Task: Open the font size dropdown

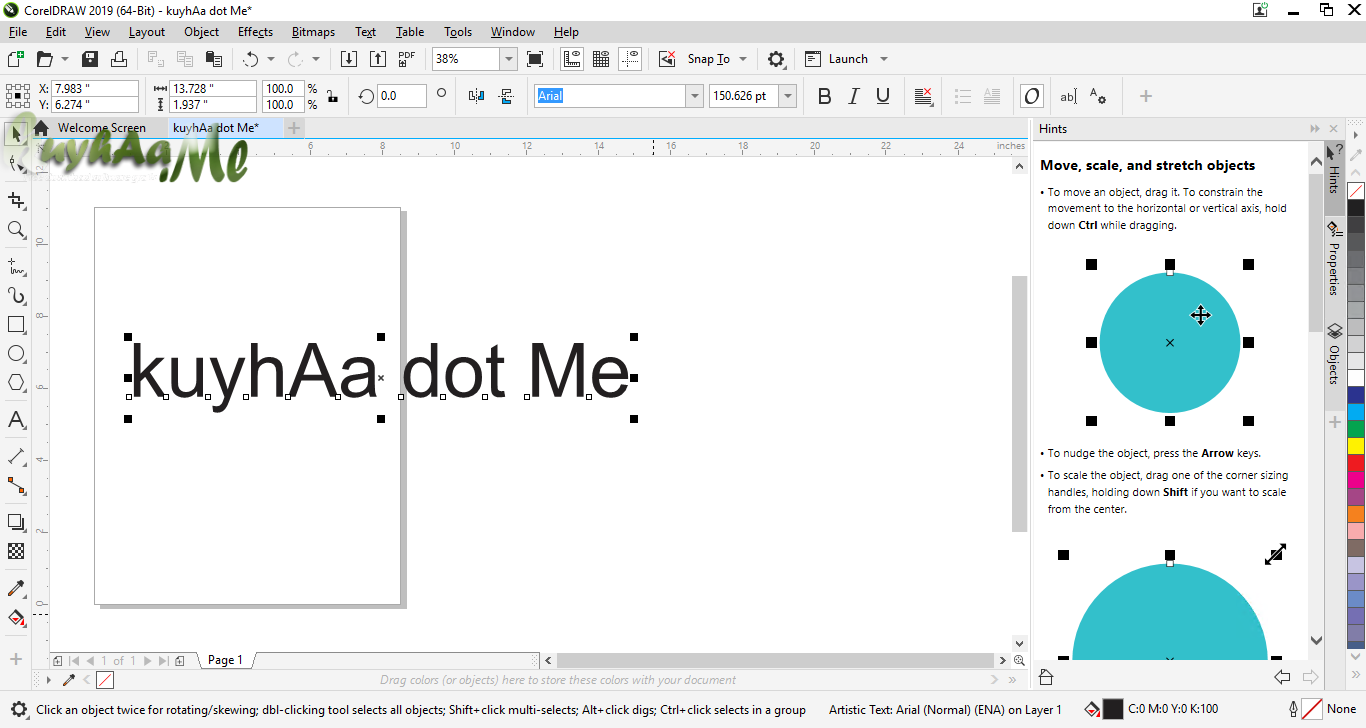Action: click(788, 96)
